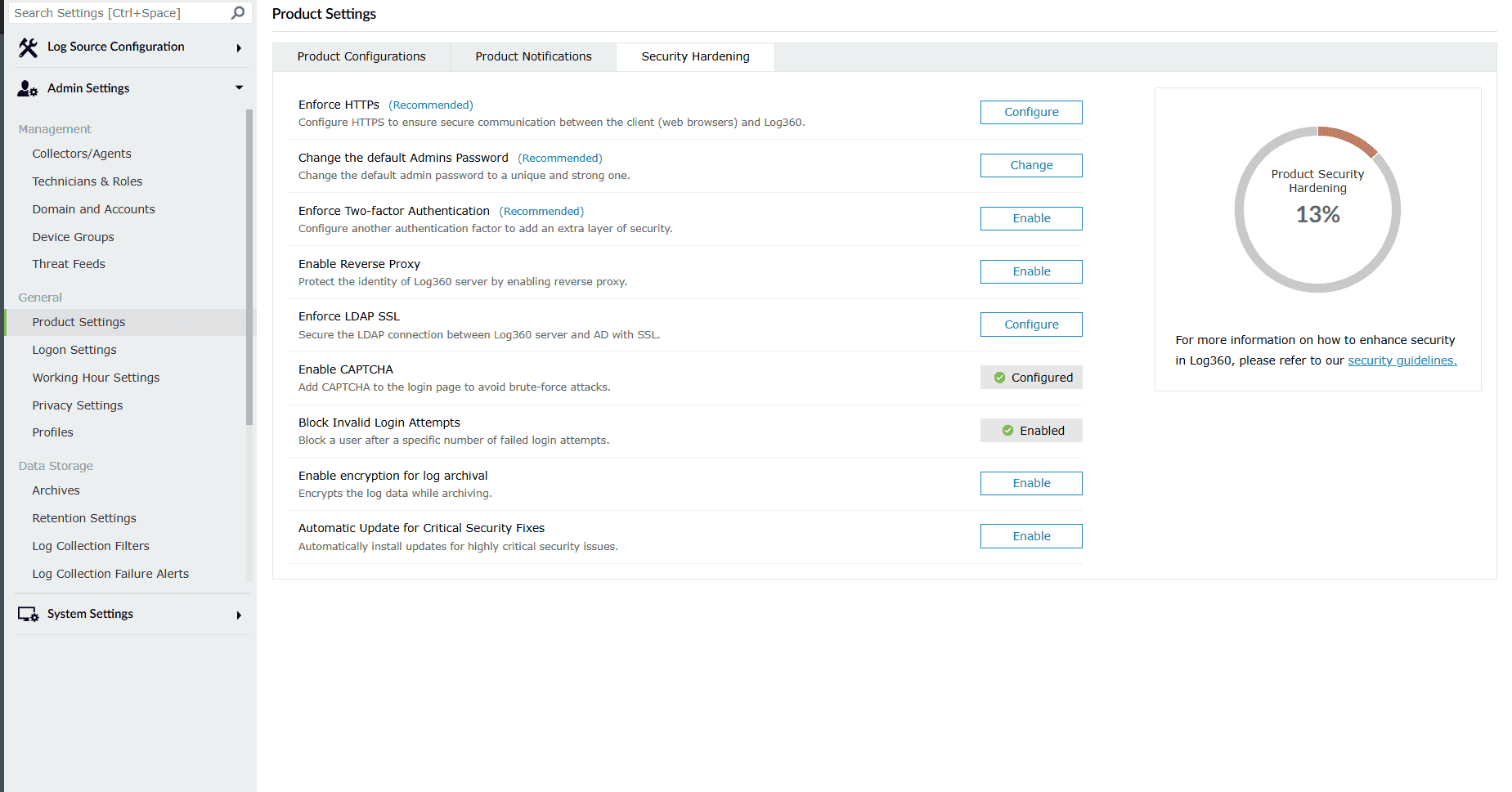Click the green check on Configured CAPTCHA badge
The width and height of the screenshot is (1512, 792).
(1001, 377)
